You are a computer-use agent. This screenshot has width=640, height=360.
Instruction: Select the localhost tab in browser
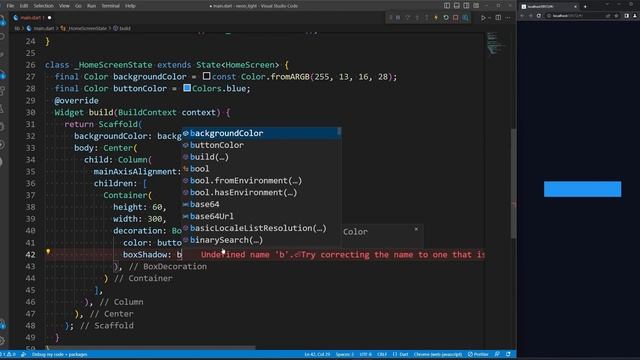click(x=549, y=7)
